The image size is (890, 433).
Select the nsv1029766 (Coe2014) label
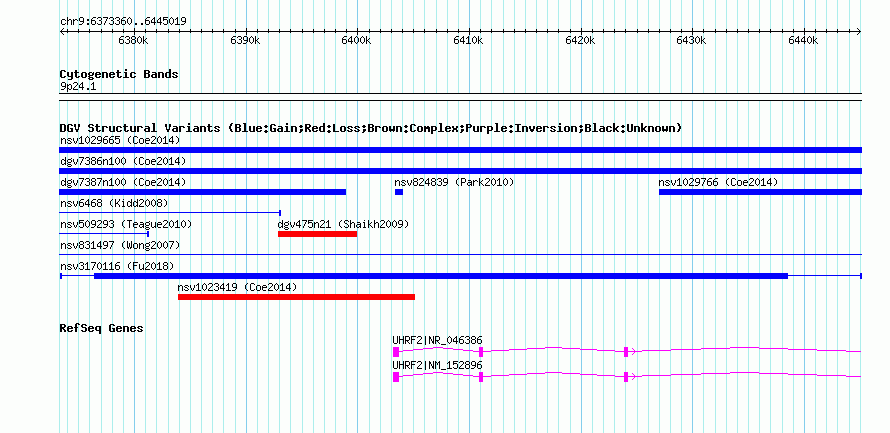coord(718,182)
